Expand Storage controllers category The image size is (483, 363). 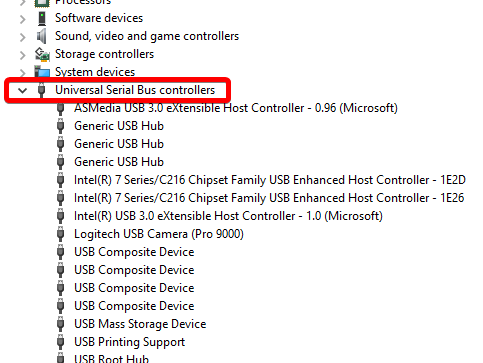click(x=22, y=55)
